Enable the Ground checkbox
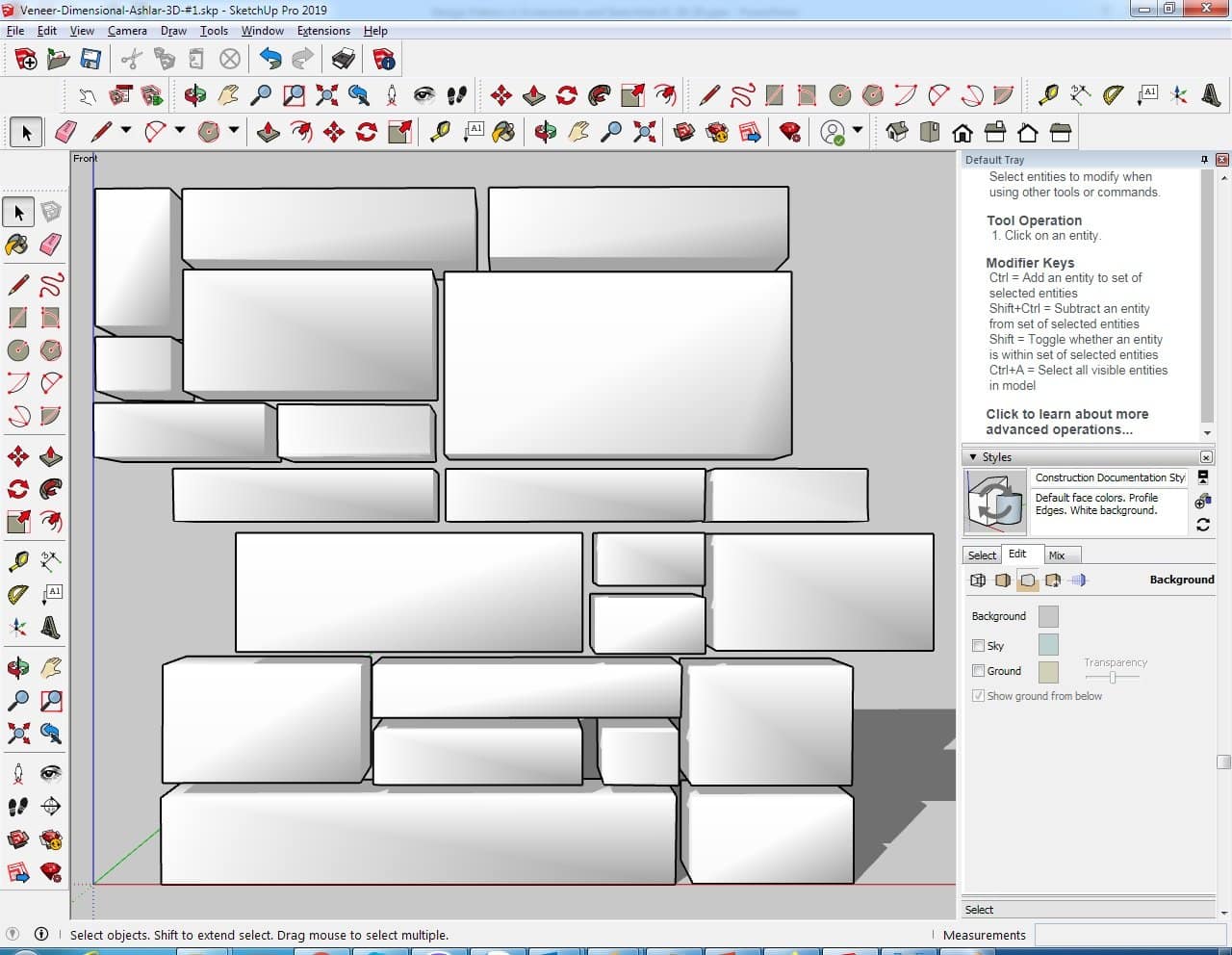 click(x=978, y=671)
